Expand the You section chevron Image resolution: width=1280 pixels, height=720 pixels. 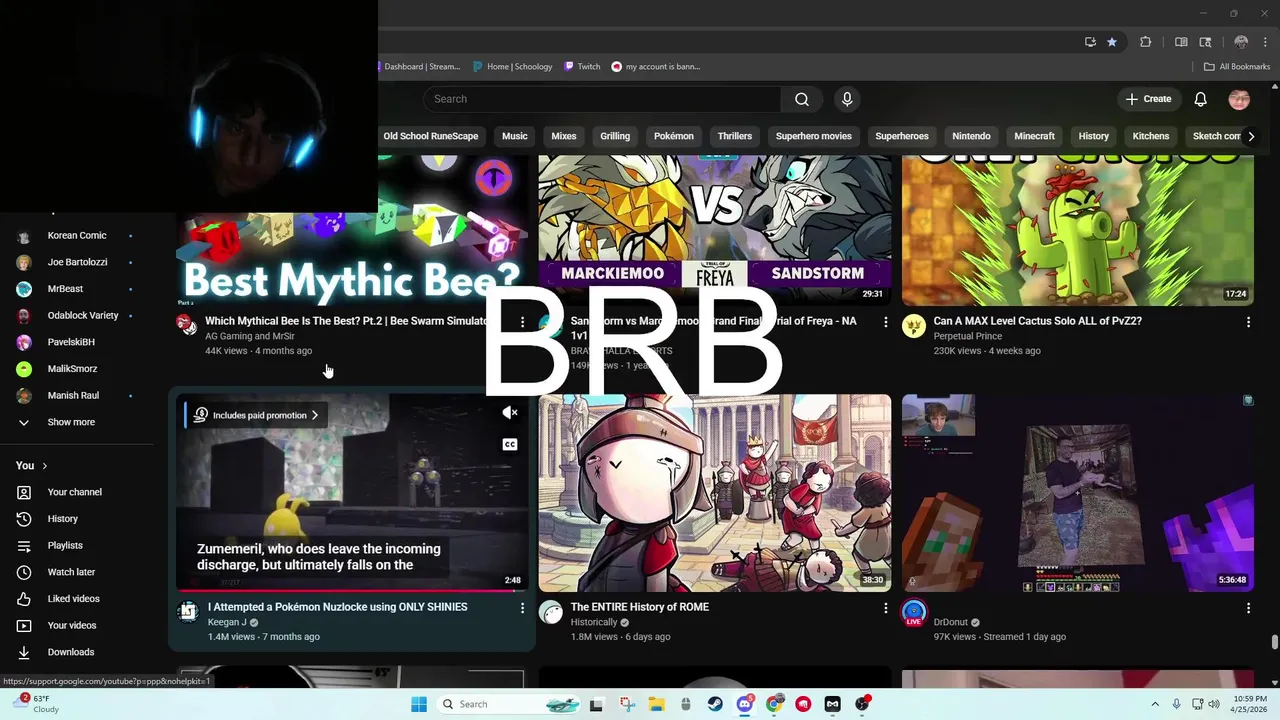tap(44, 466)
